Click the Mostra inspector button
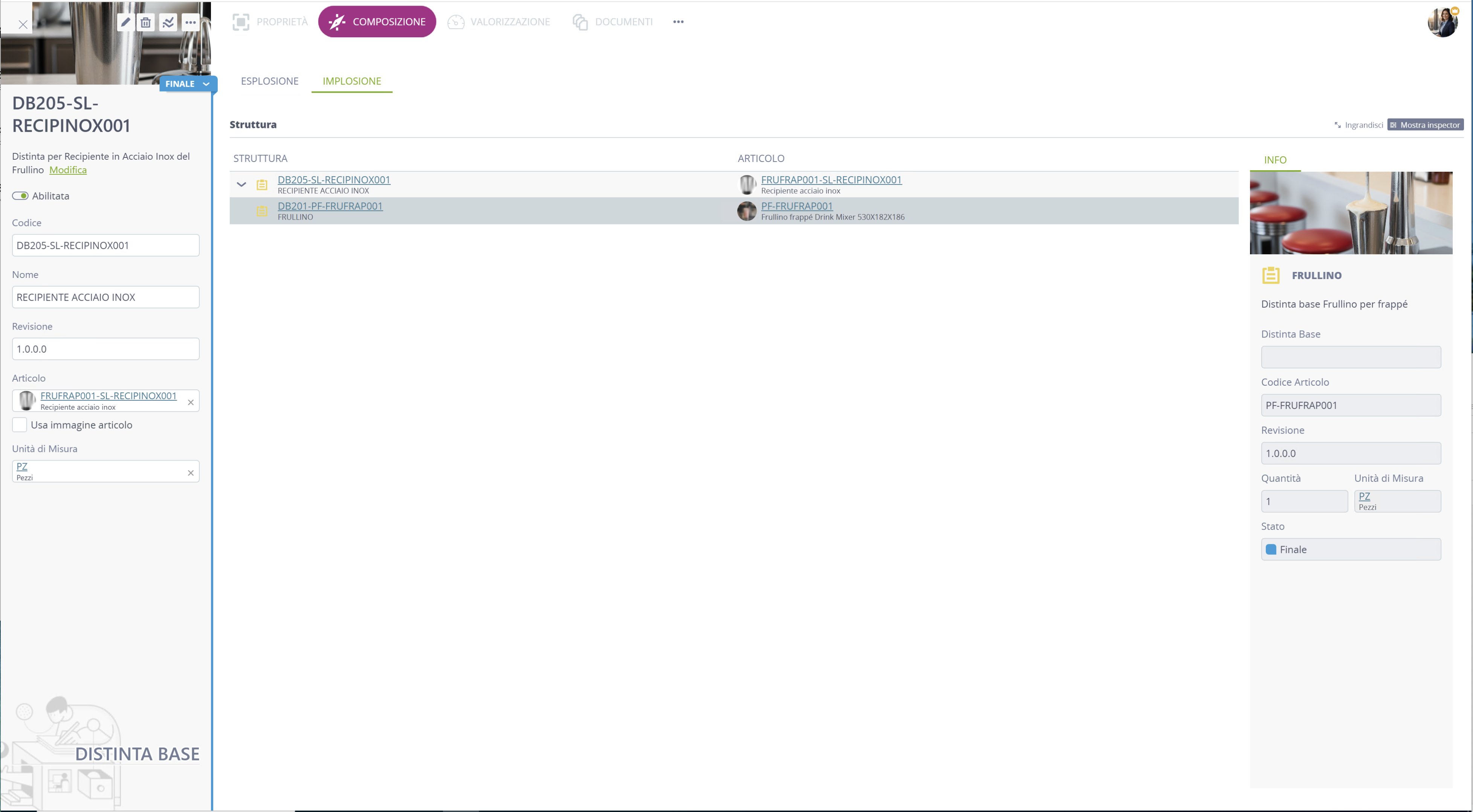 coord(1425,125)
